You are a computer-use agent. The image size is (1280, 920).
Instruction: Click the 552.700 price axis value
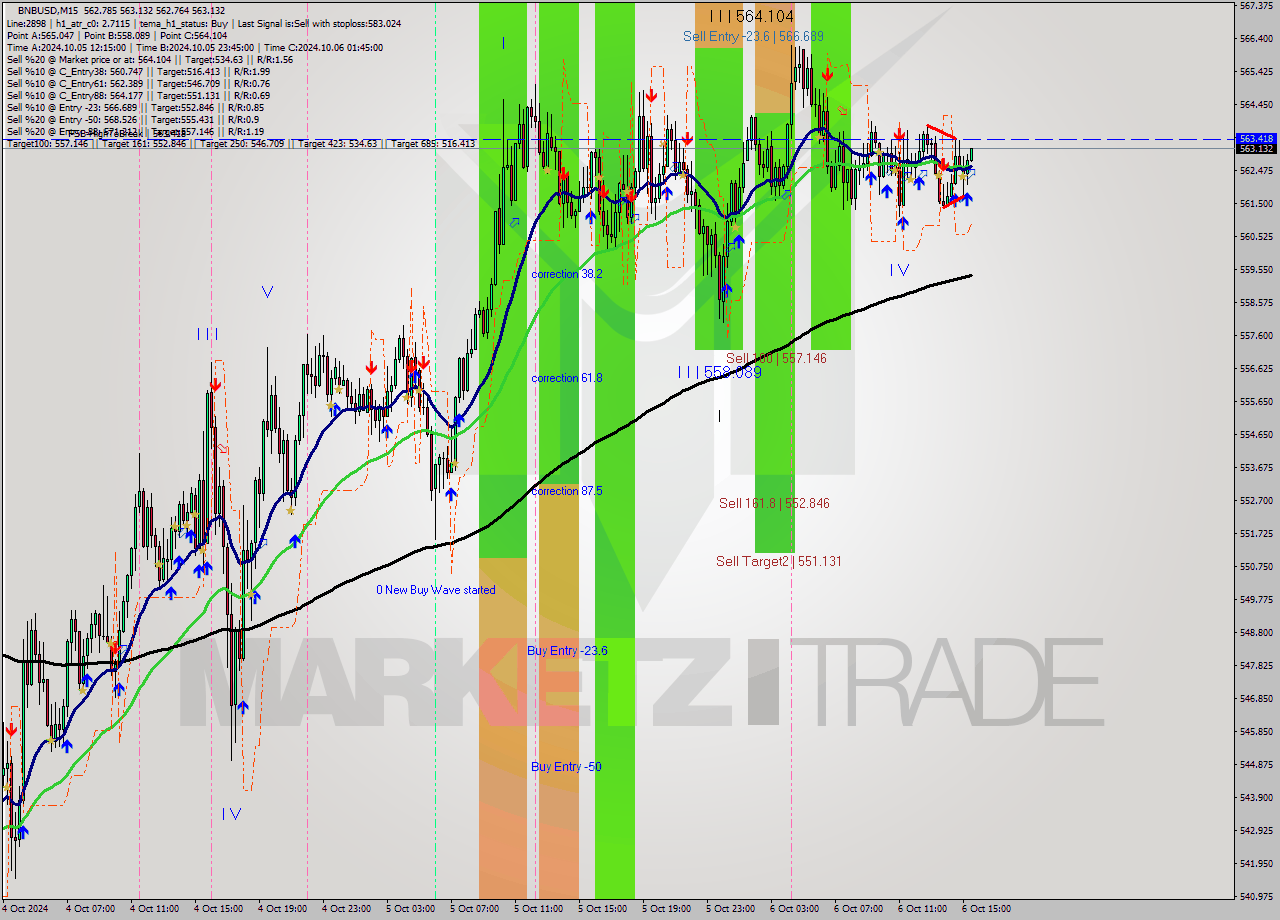pyautogui.click(x=1256, y=500)
